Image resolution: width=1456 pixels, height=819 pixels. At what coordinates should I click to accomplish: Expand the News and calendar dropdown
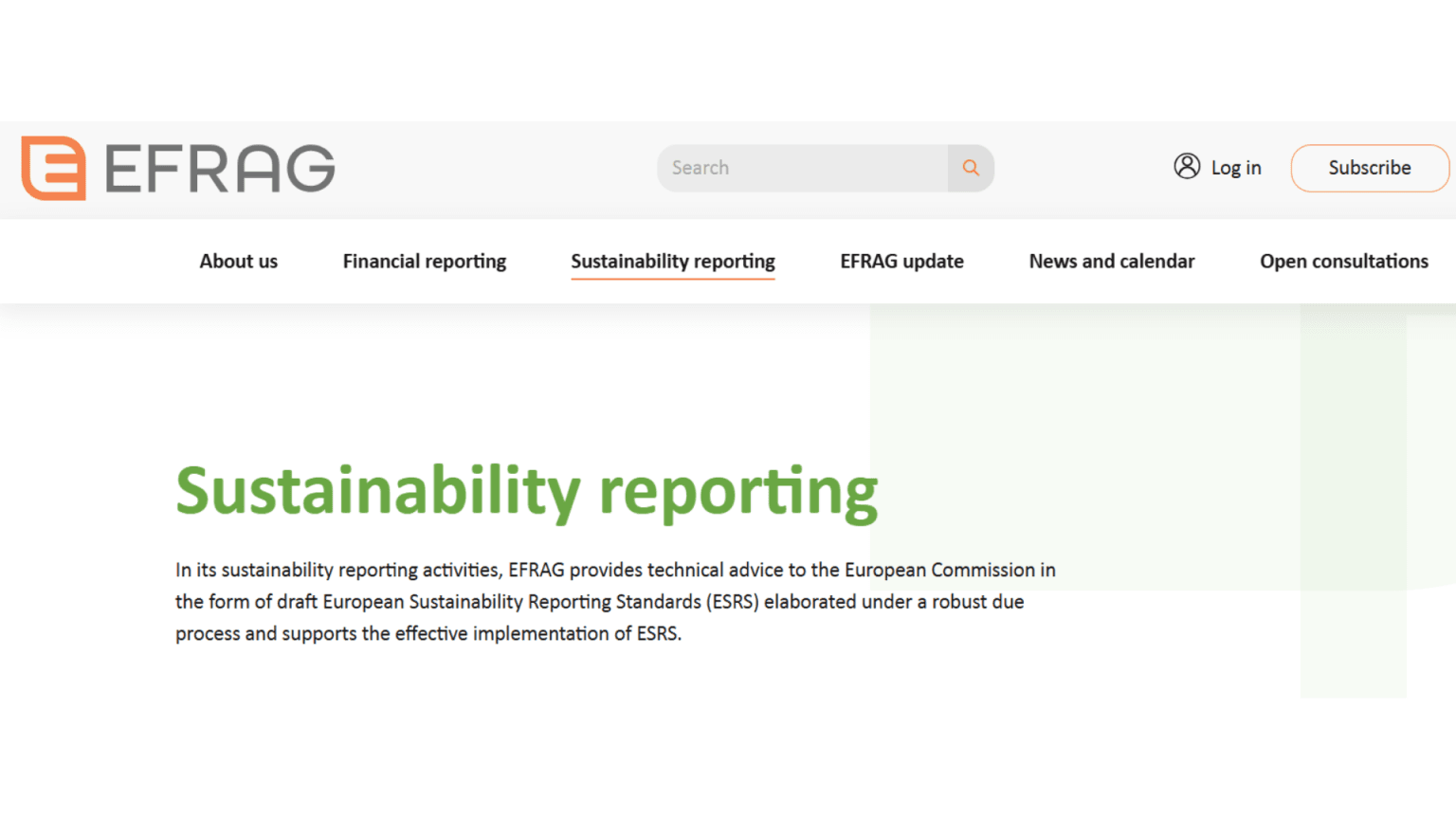(1111, 262)
